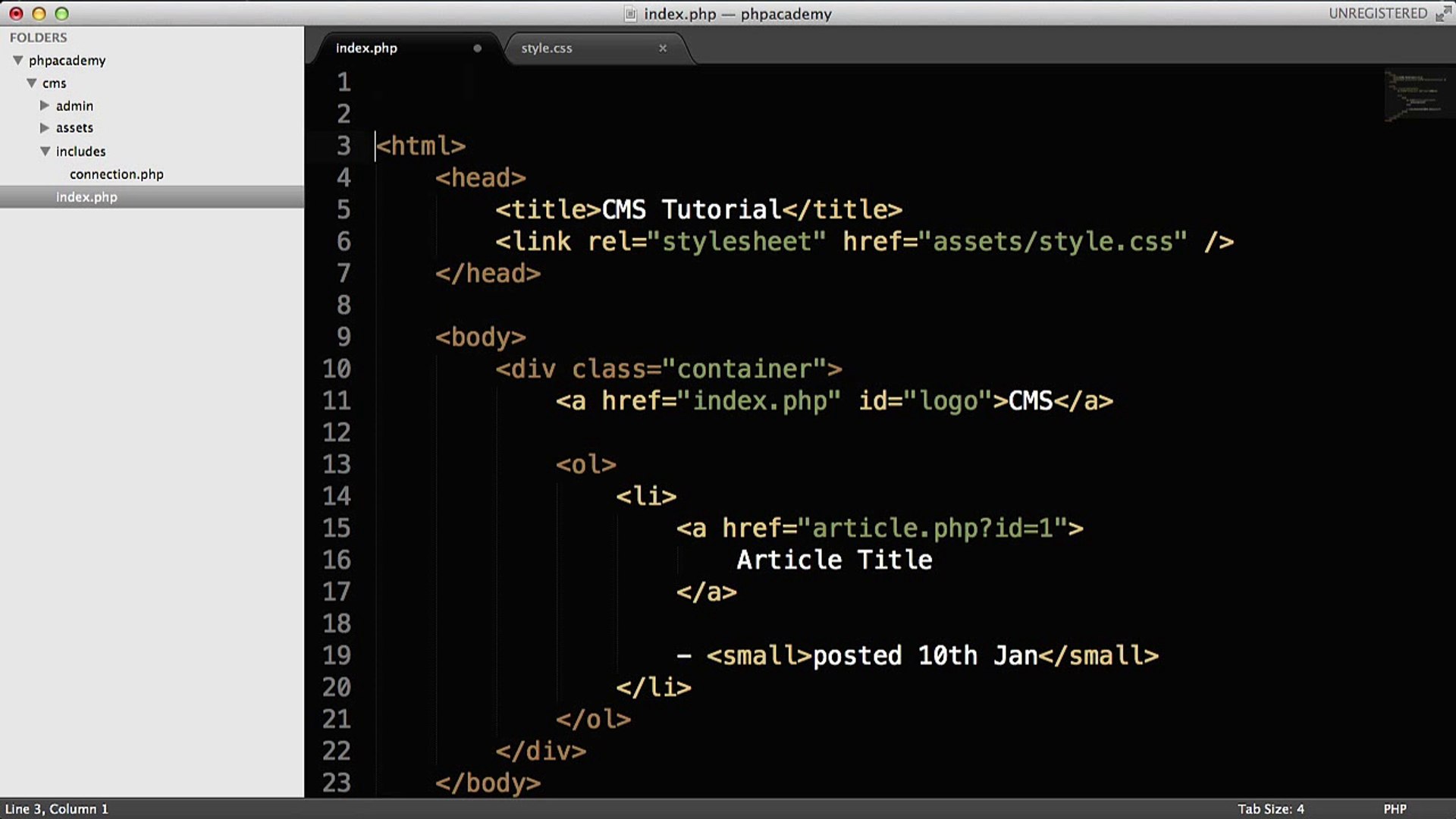Image resolution: width=1456 pixels, height=819 pixels.
Task: Place cursor in the closing </ol> tag
Action: pos(594,719)
